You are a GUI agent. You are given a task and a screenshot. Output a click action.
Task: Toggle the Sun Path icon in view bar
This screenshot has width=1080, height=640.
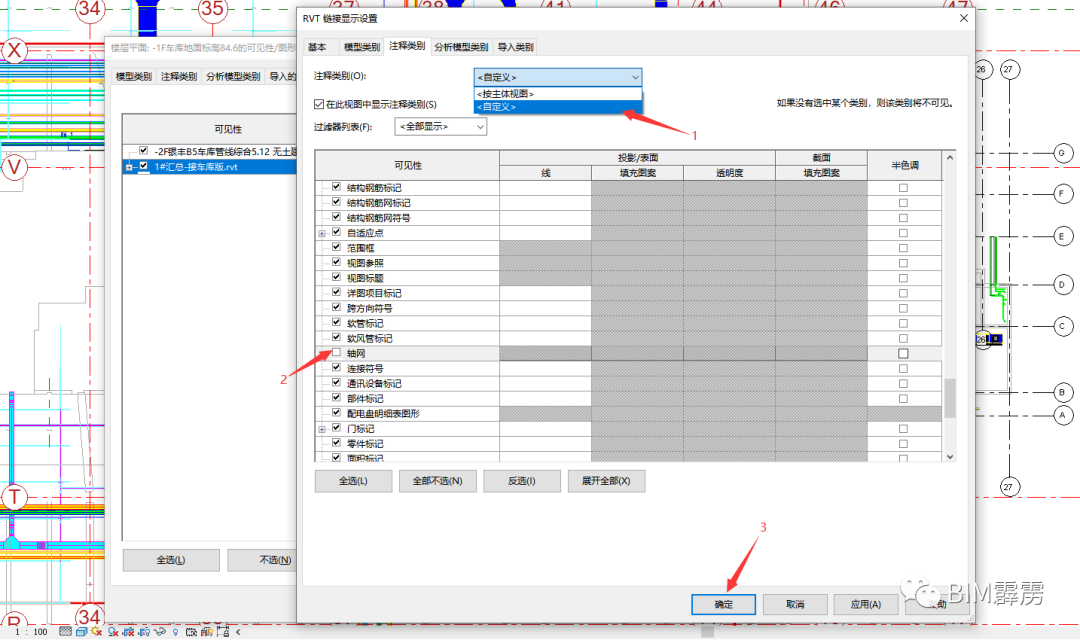[96, 631]
